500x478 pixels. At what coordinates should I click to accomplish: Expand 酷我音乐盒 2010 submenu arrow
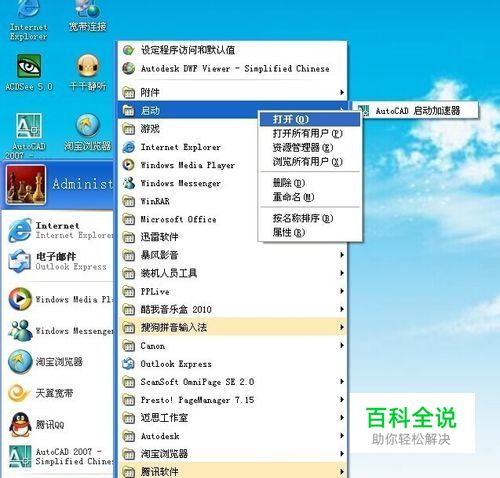(342, 309)
